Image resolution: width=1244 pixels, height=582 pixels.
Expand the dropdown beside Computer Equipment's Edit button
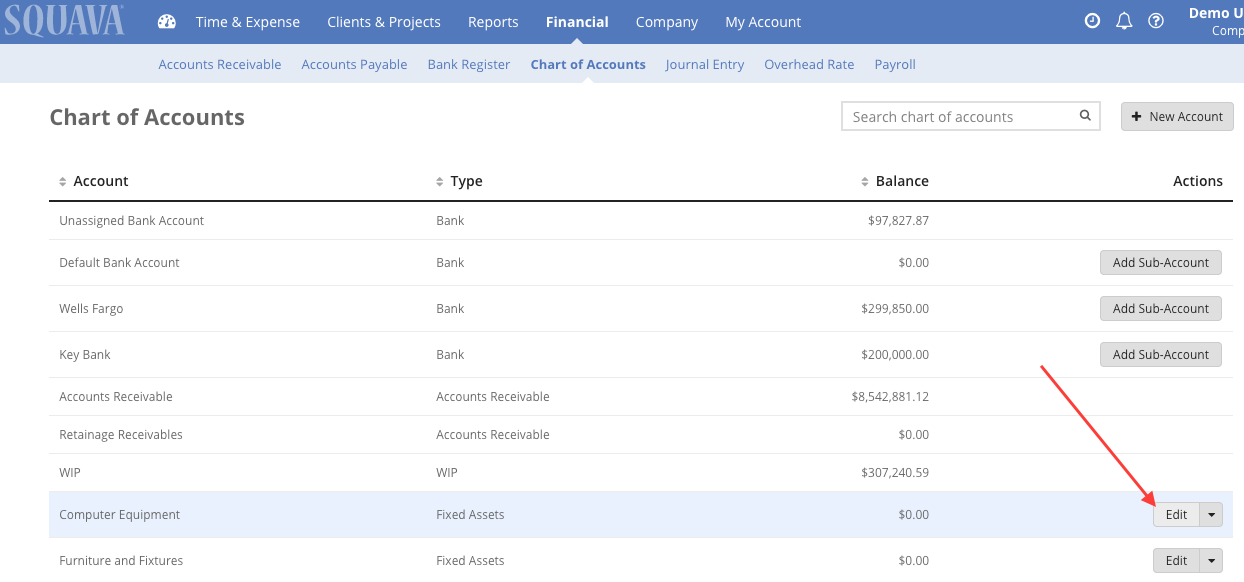click(x=1211, y=514)
